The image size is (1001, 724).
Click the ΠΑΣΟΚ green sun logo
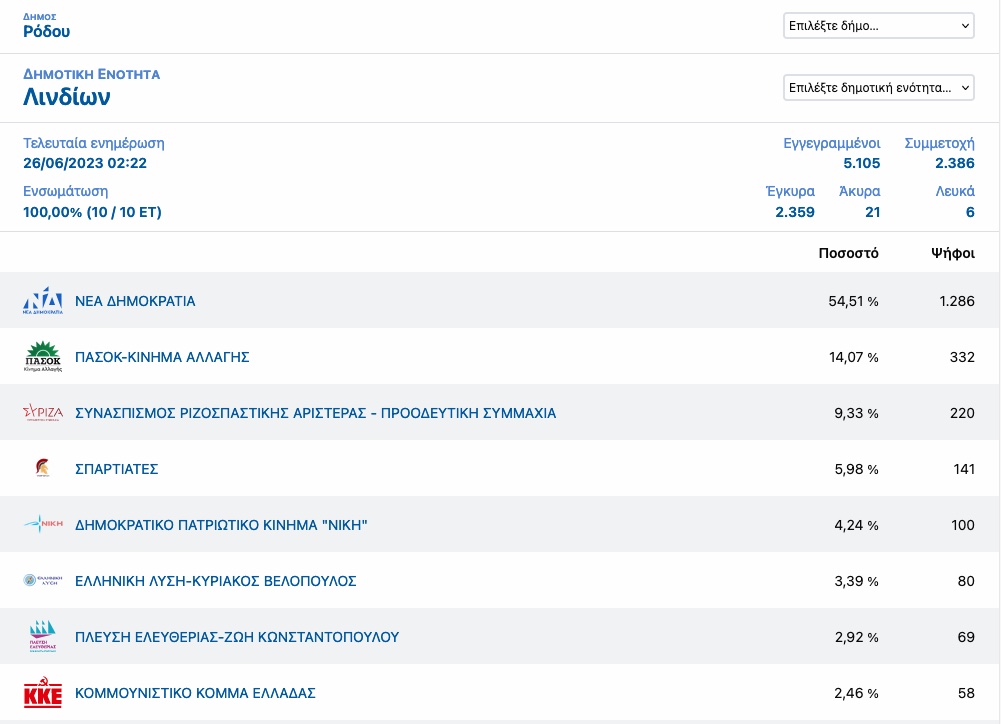pos(43,356)
